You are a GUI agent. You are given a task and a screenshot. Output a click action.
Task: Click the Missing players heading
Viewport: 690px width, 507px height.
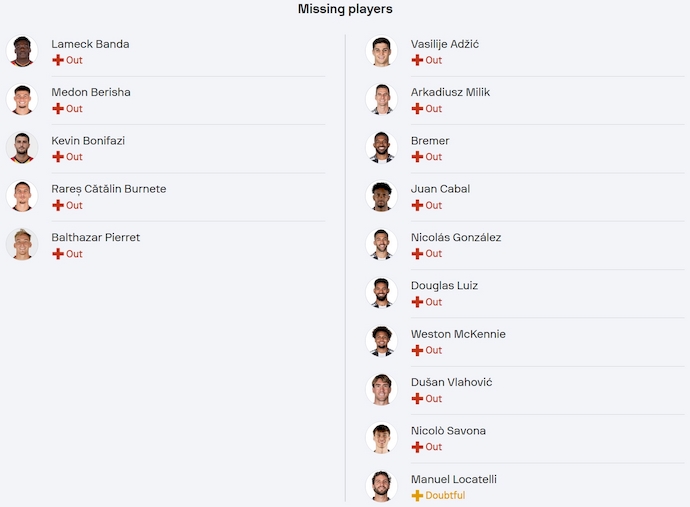(x=345, y=9)
